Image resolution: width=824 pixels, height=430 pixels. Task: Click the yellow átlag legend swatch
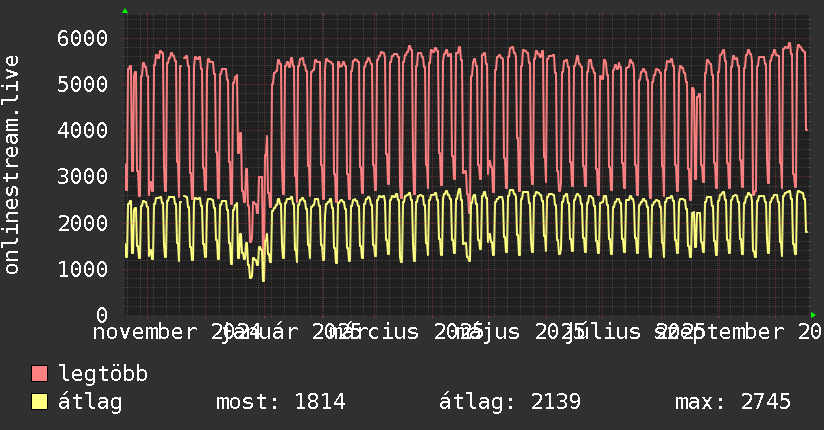coord(39,401)
